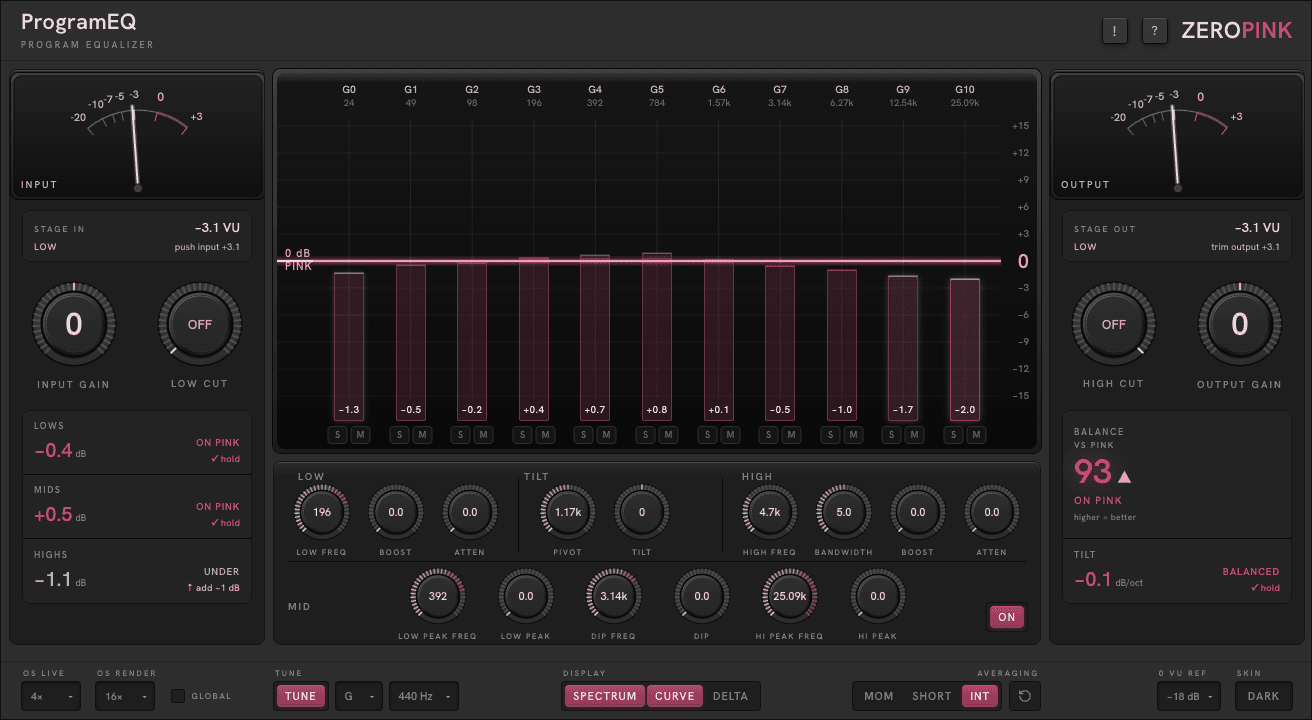Open the 0 VU REF -18 dB dropdown
Image resolution: width=1312 pixels, height=720 pixels.
1190,696
